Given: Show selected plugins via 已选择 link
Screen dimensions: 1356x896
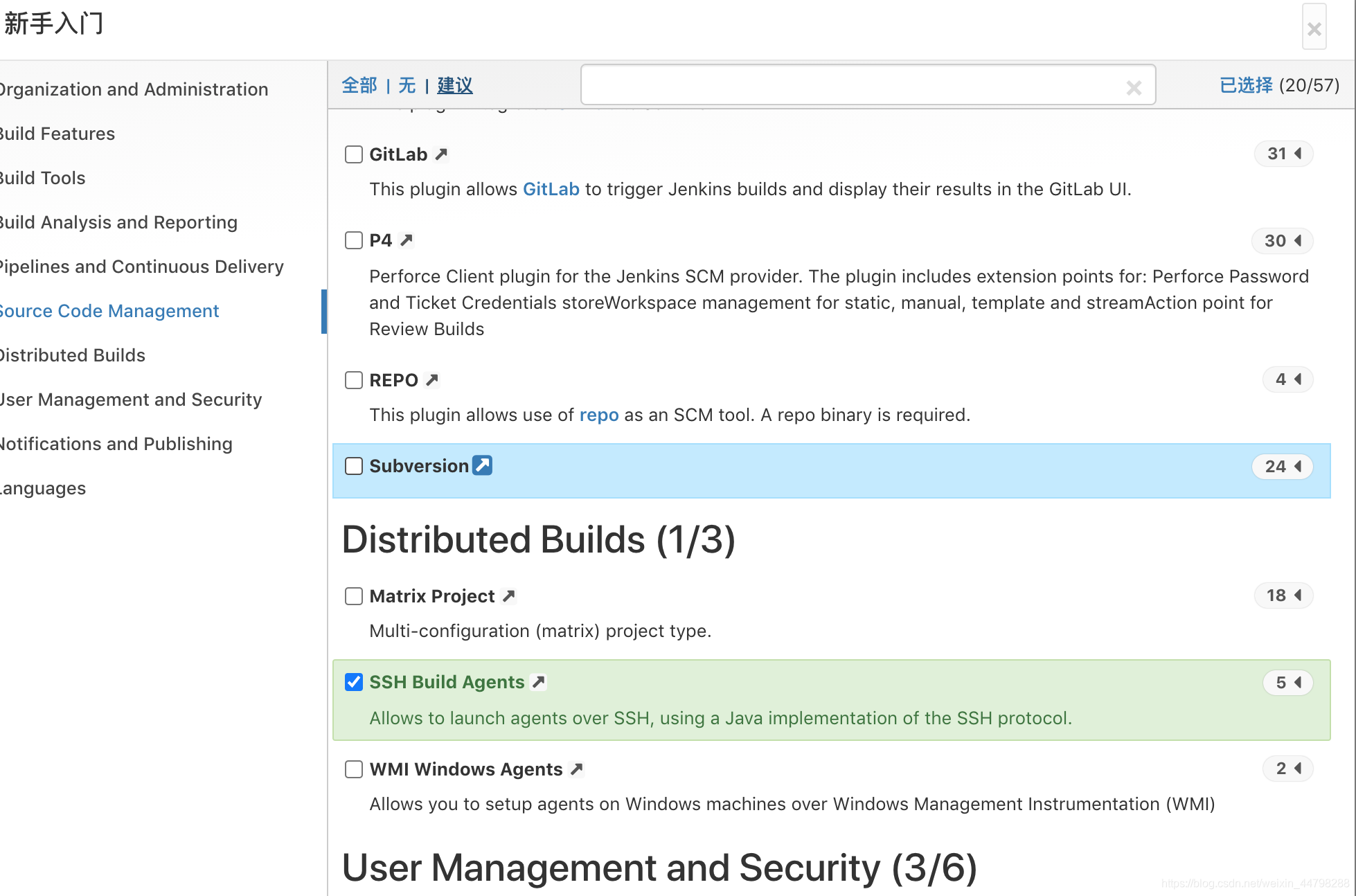Looking at the screenshot, I should click(x=1246, y=85).
